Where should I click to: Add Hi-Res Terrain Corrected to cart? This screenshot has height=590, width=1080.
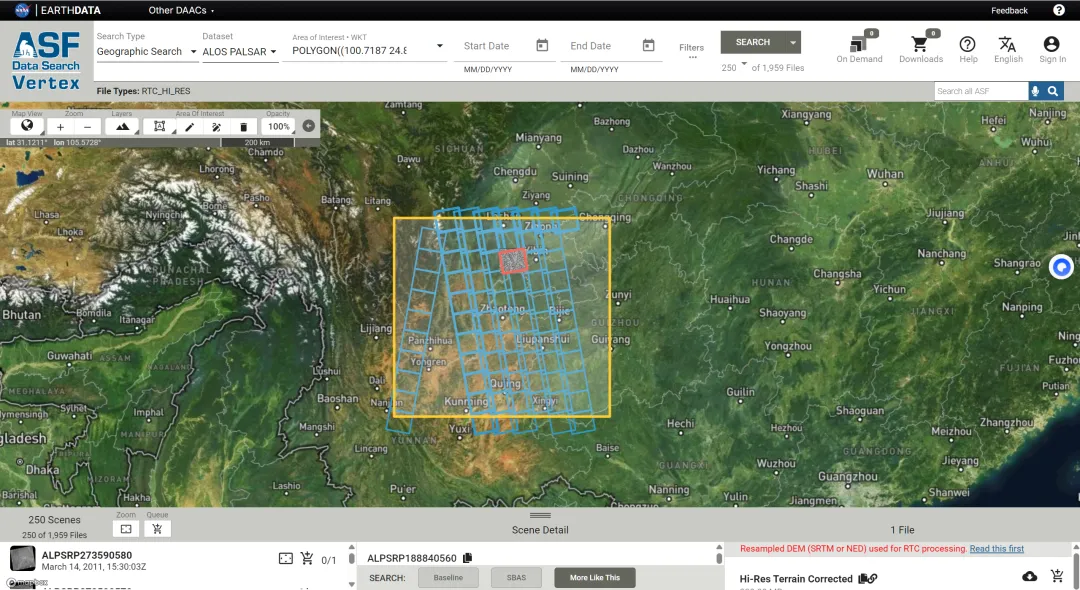[x=1056, y=576]
